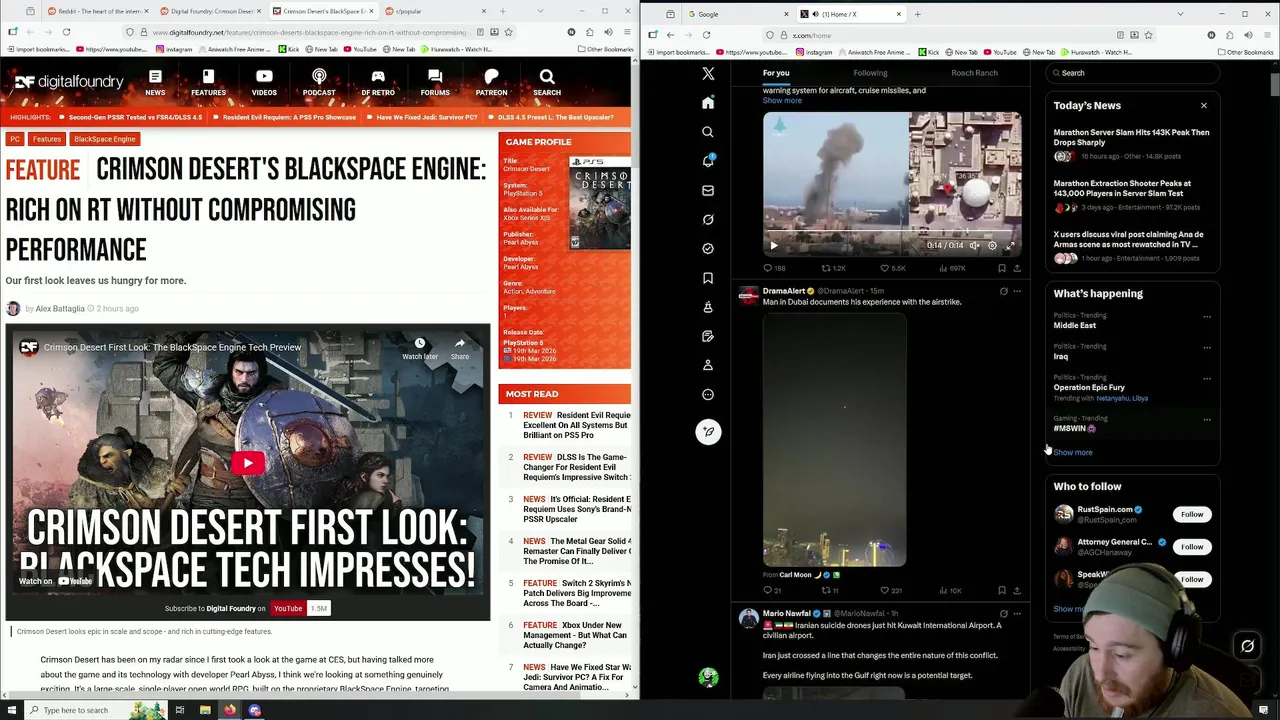This screenshot has width=1280, height=720.
Task: Open X Messages envelope icon
Action: [708, 190]
